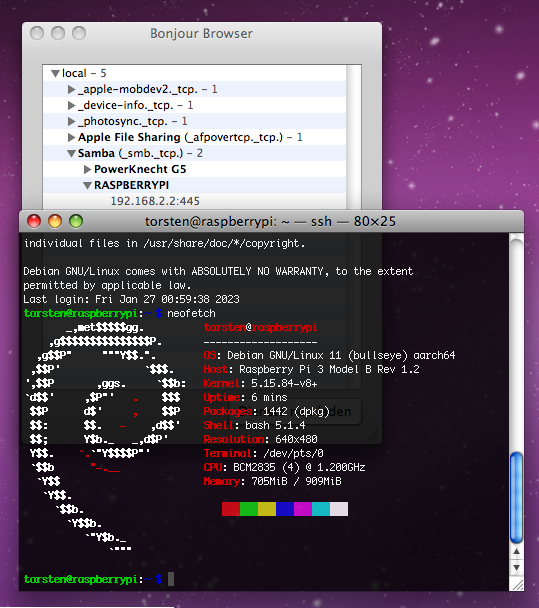Click the CPU: BCM2835 line
Image resolution: width=539 pixels, height=608 pixels.
pos(285,467)
